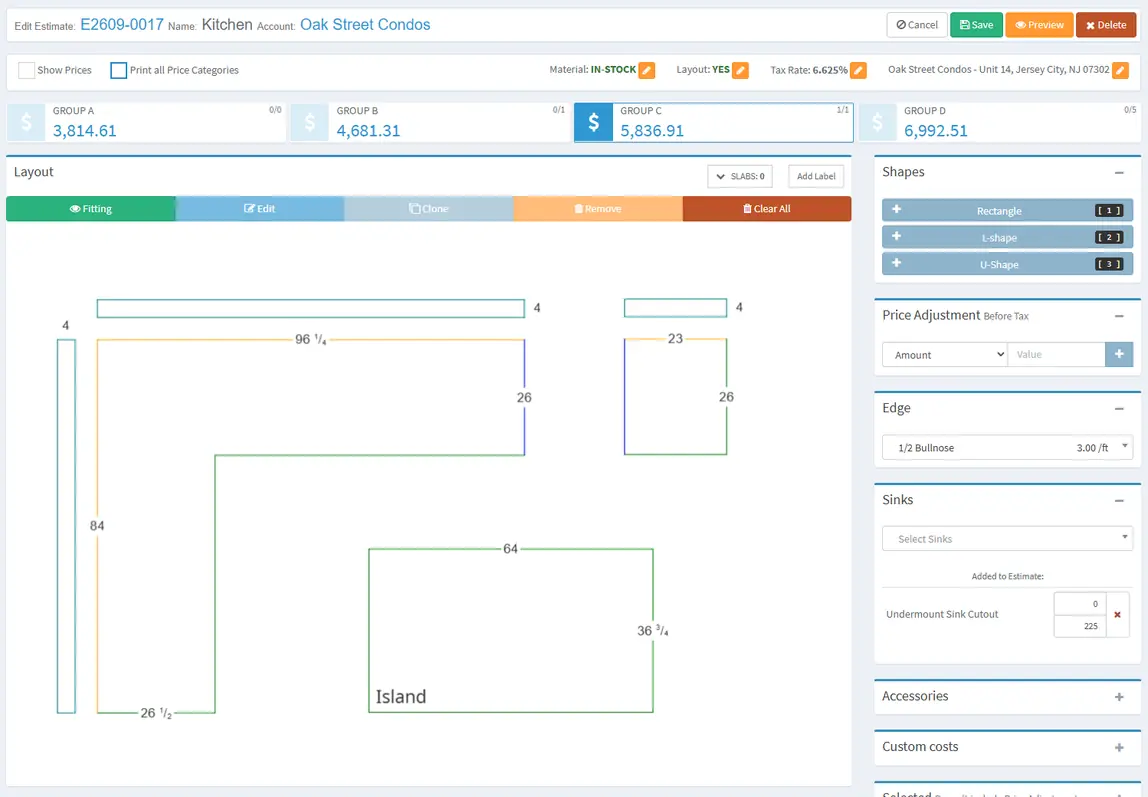Edit the job address pencil icon
Viewport: 1148px width, 797px height.
point(1119,70)
